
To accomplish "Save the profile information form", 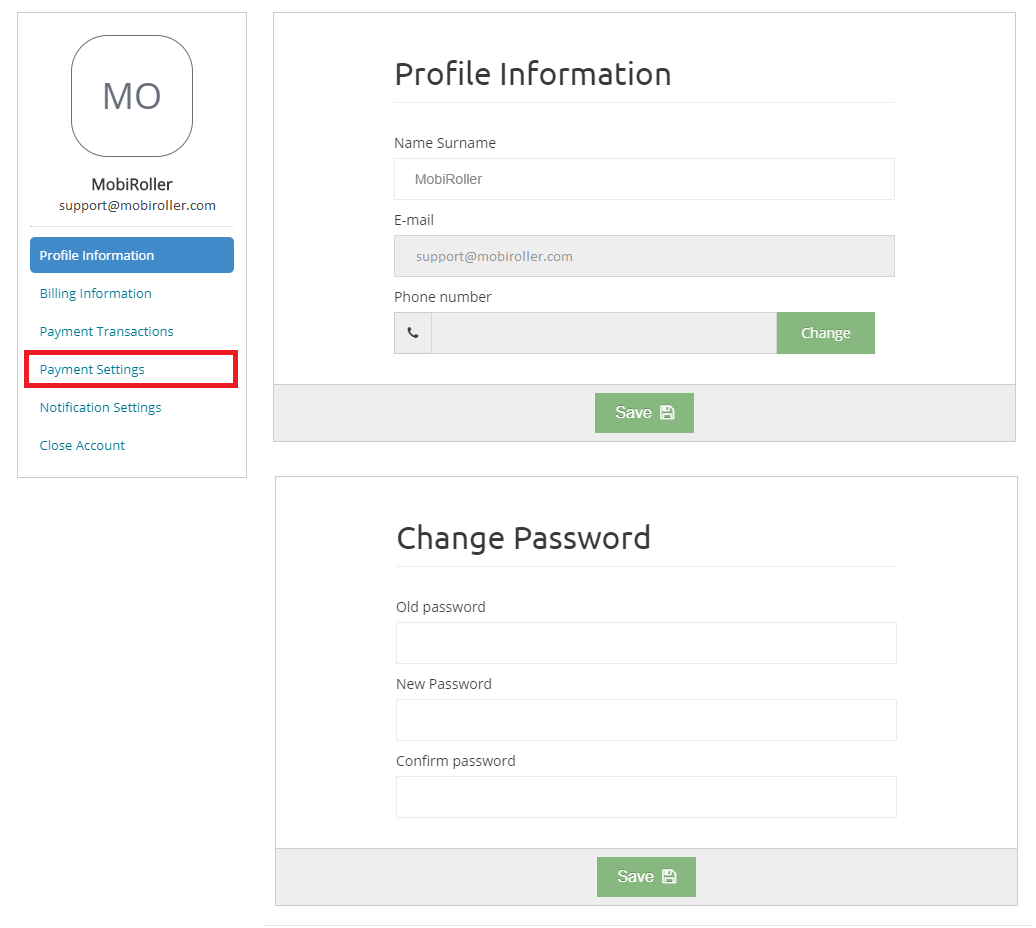I will [x=644, y=413].
